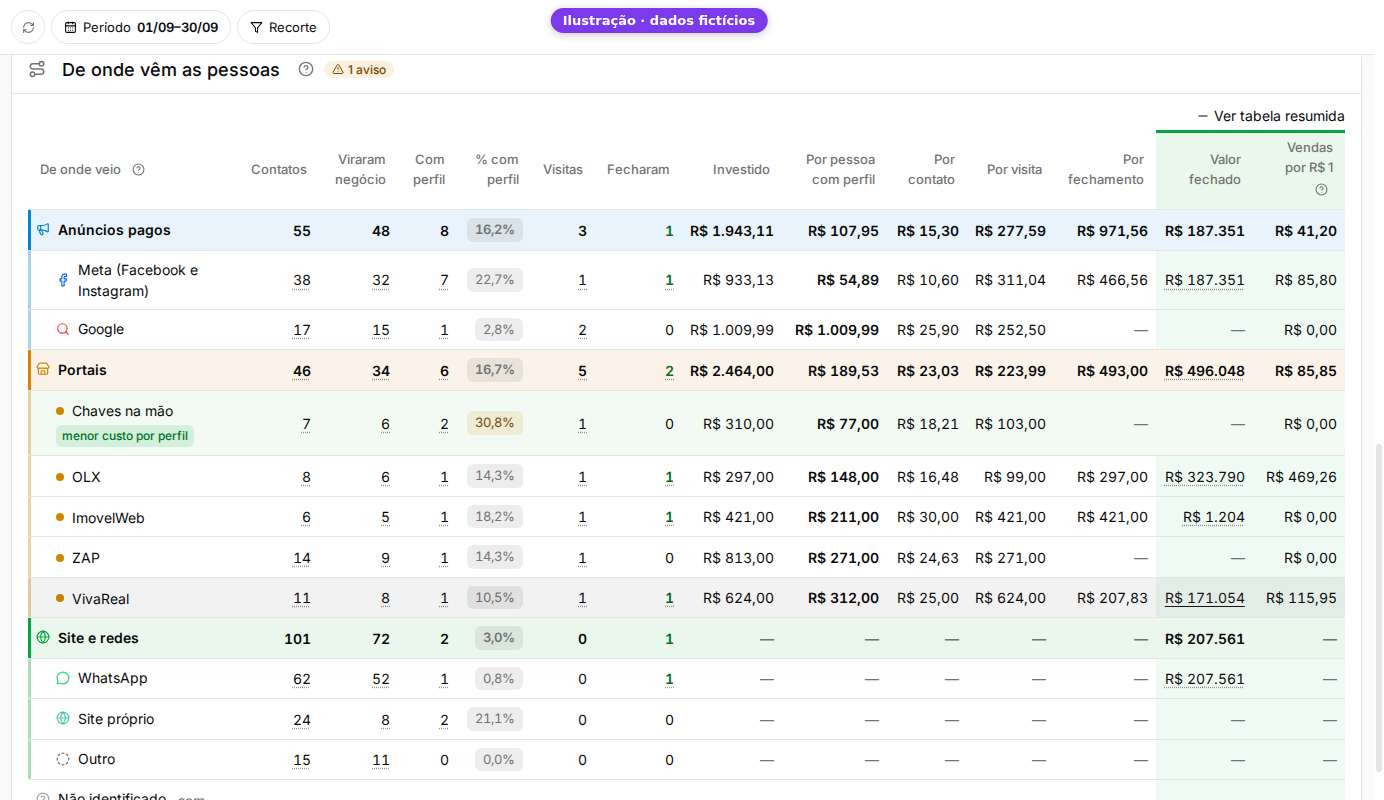The height and width of the screenshot is (800, 1384).
Task: Click the globe icon of Site e redes
Action: pos(43,637)
